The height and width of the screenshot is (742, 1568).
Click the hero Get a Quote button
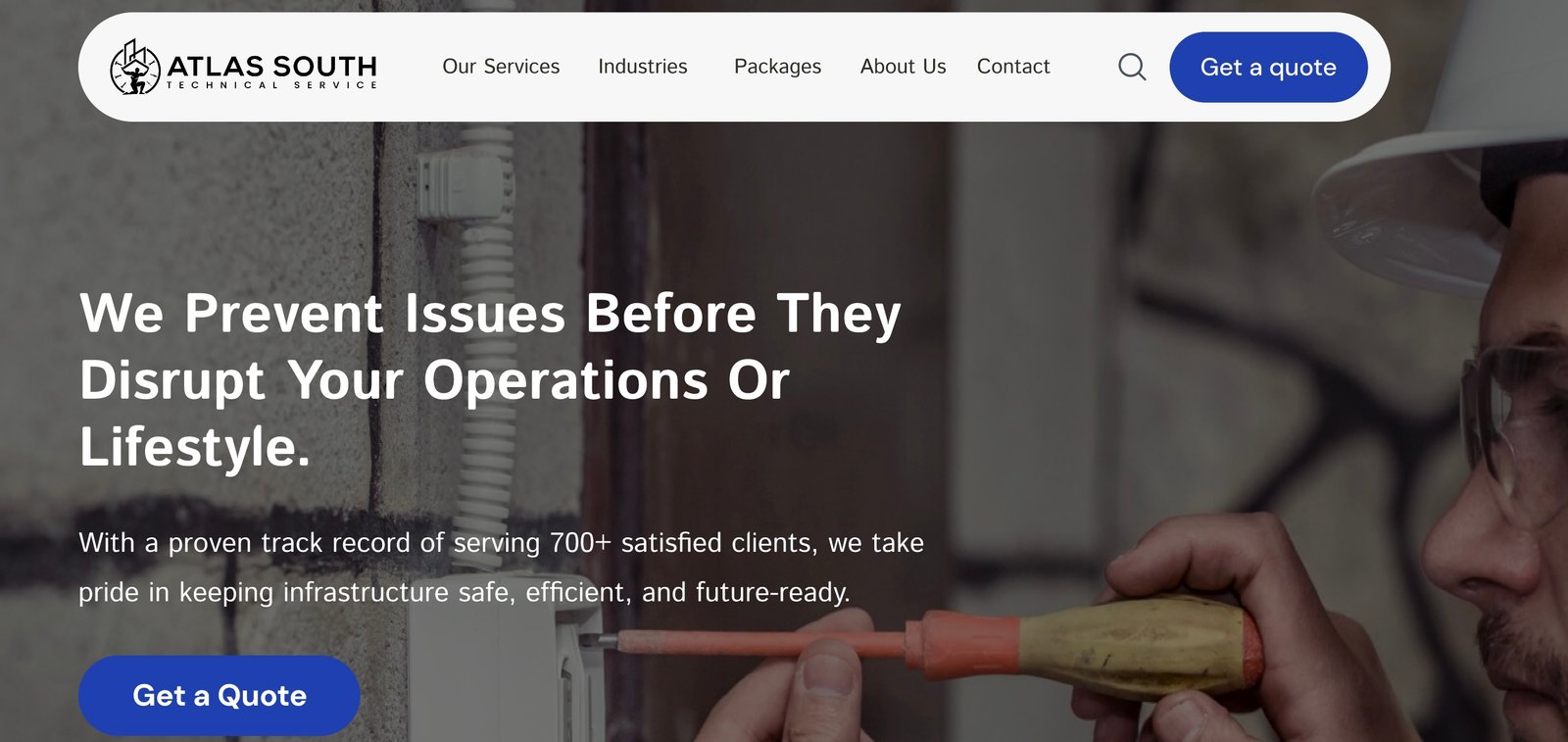pyautogui.click(x=220, y=695)
